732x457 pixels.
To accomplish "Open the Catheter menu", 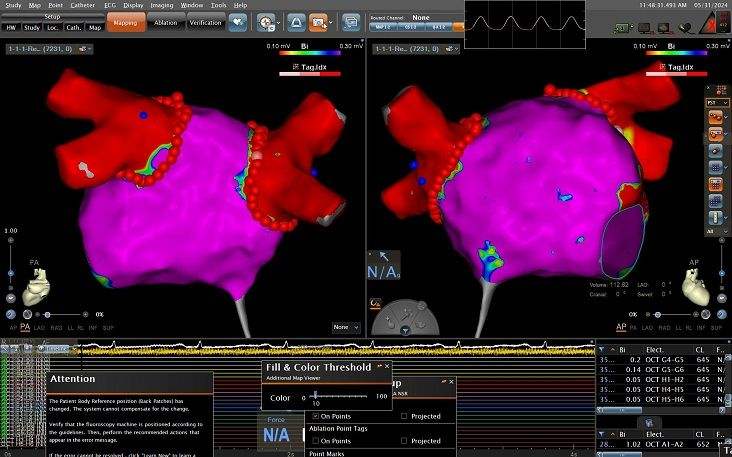I will [x=82, y=5].
